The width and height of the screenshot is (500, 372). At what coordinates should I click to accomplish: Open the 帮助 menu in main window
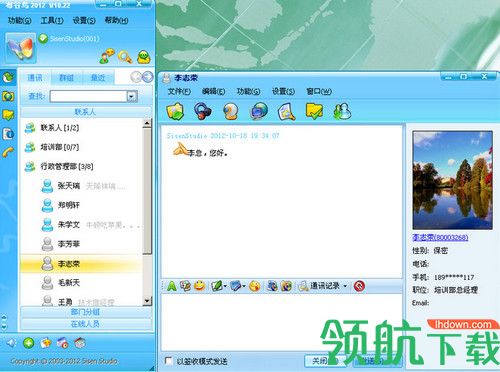[116, 20]
